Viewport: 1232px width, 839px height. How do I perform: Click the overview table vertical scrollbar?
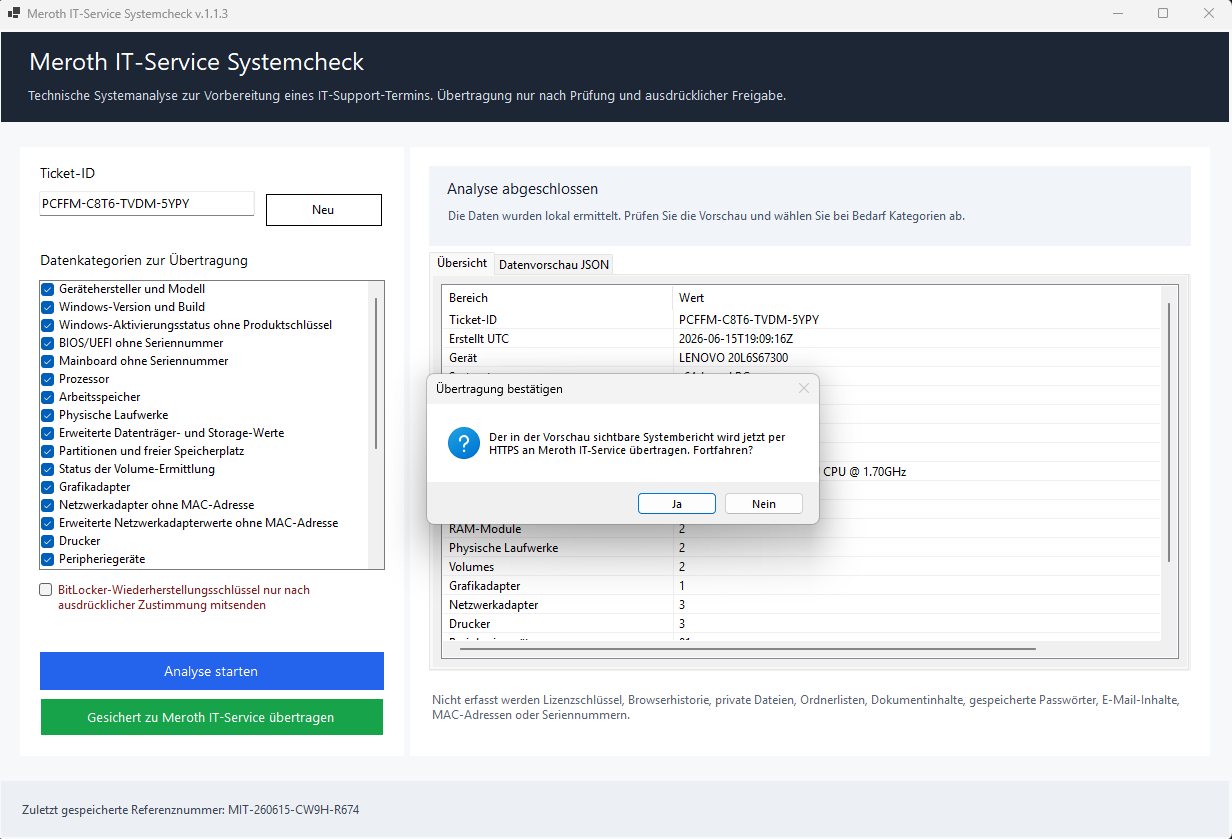click(x=1169, y=432)
